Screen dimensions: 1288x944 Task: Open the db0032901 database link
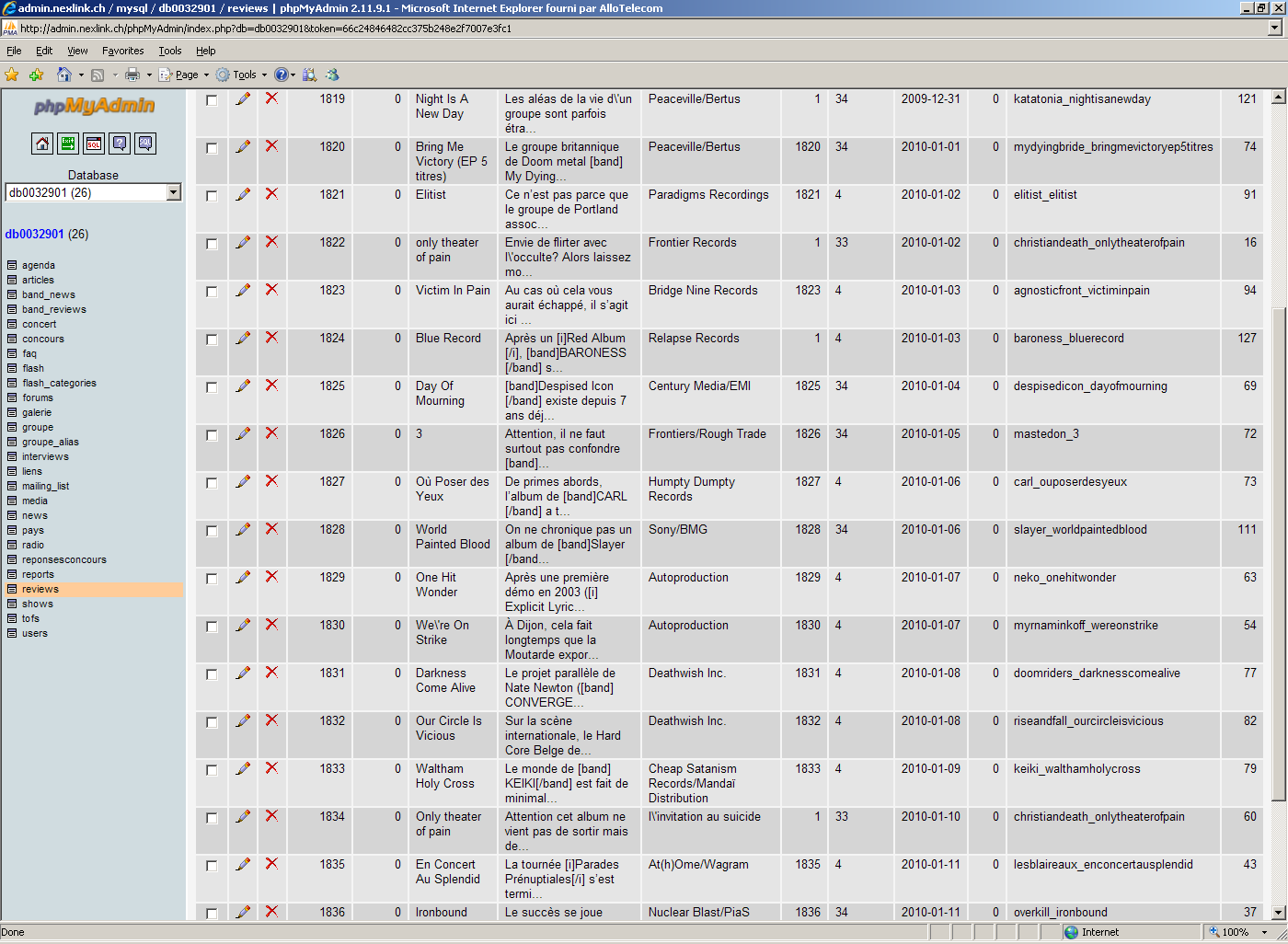click(x=35, y=234)
